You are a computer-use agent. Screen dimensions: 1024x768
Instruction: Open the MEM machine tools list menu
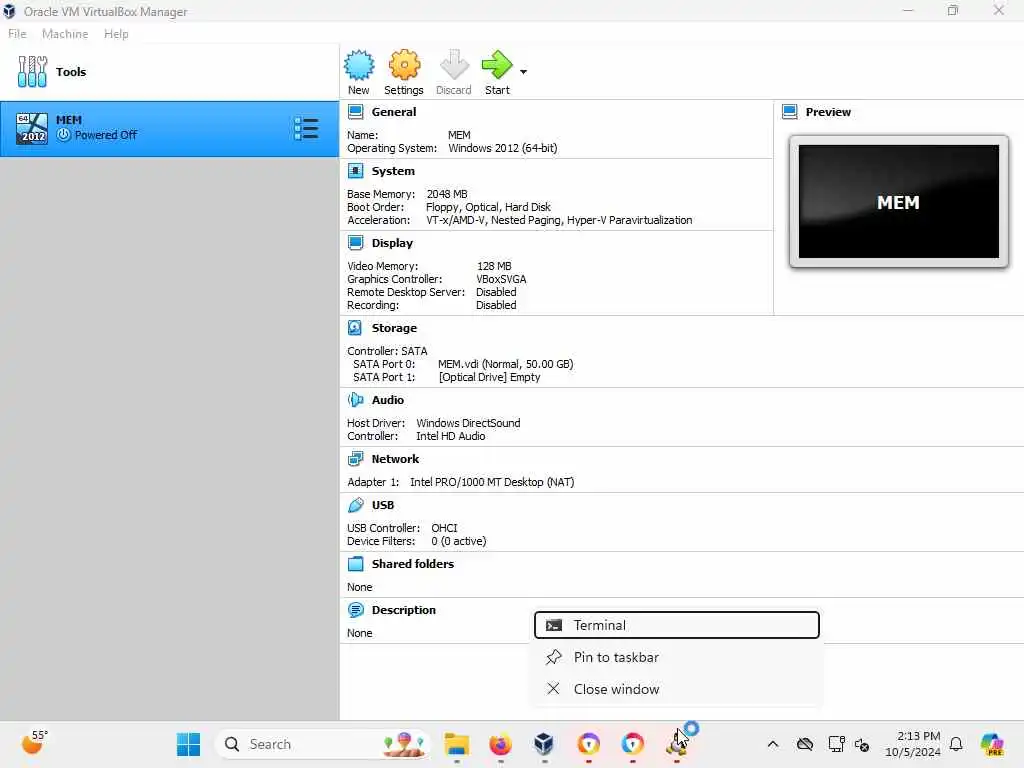306,129
